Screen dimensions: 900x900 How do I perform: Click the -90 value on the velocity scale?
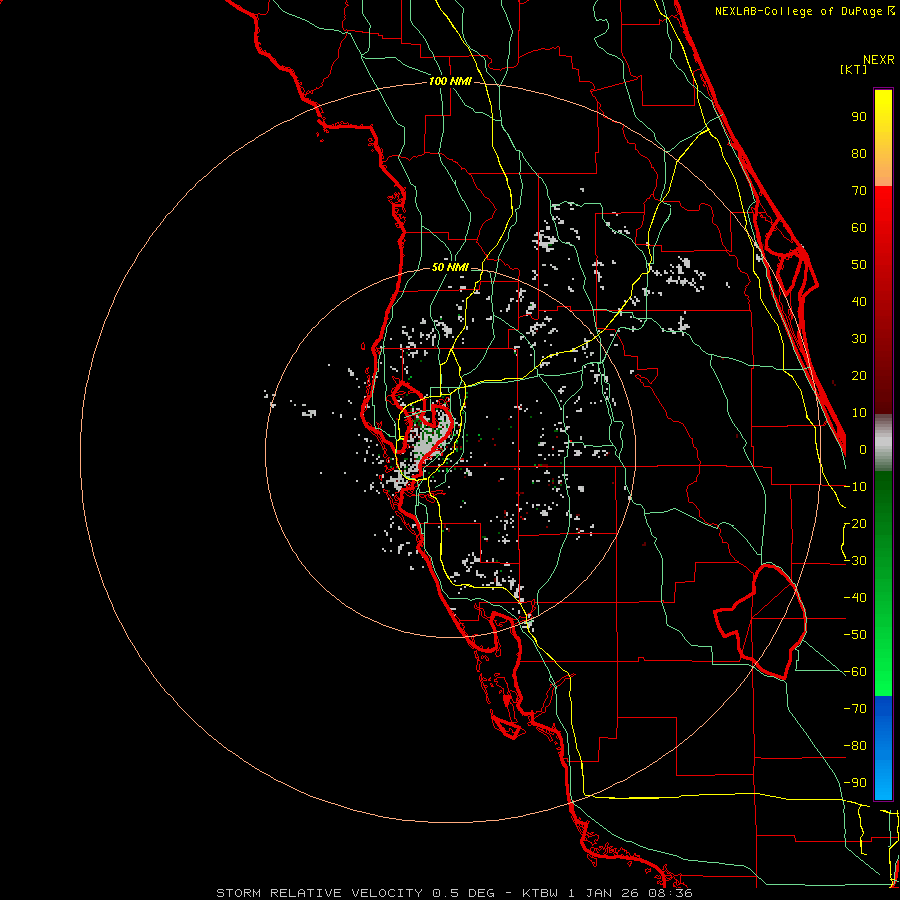tap(856, 783)
